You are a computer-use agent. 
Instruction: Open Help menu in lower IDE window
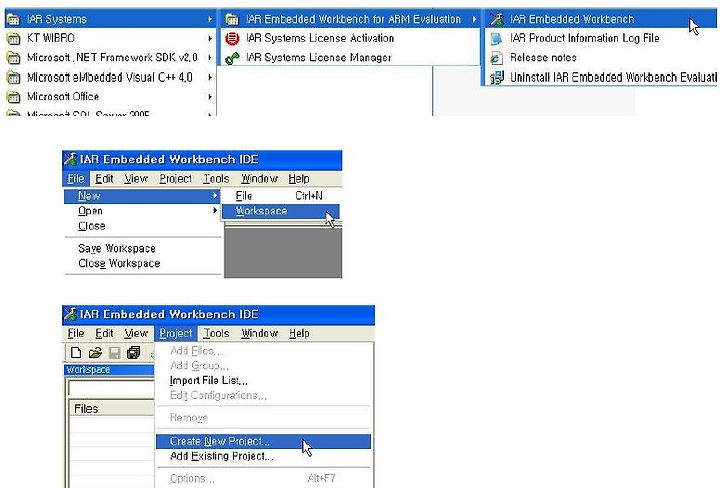[x=299, y=333]
